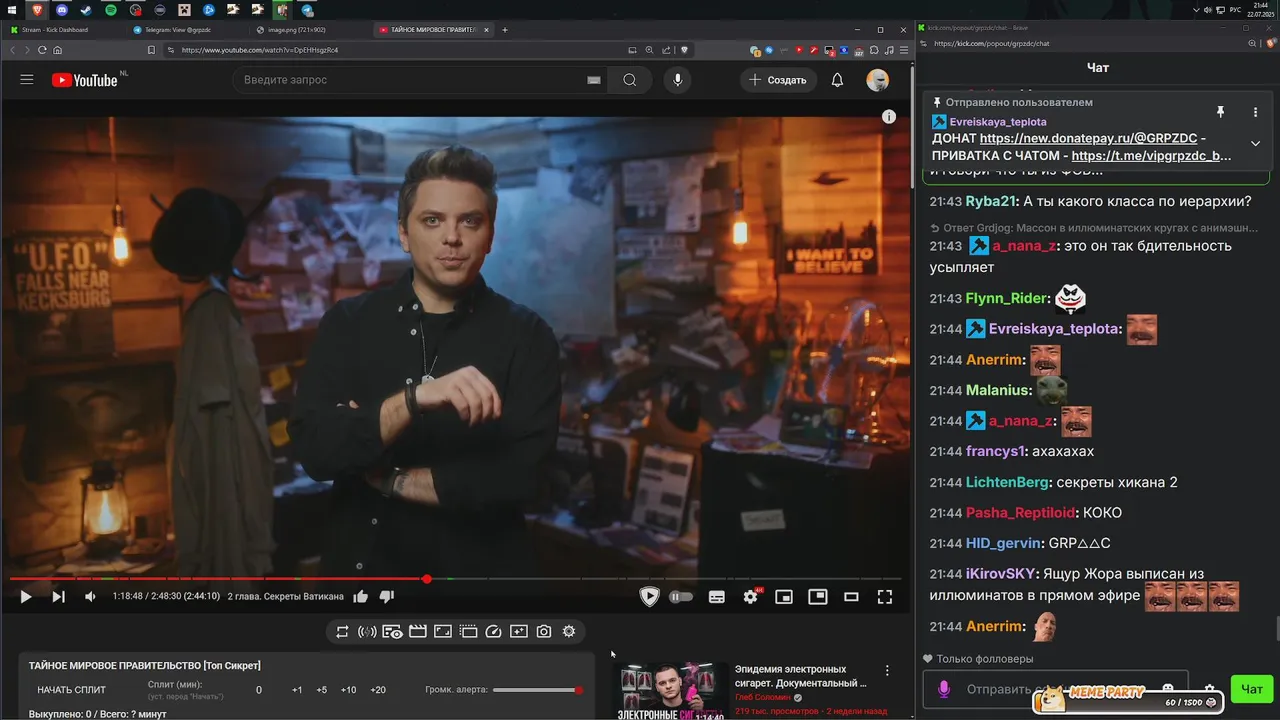Click username LichtenBerg in chat
1280x720 pixels.
click(1007, 483)
